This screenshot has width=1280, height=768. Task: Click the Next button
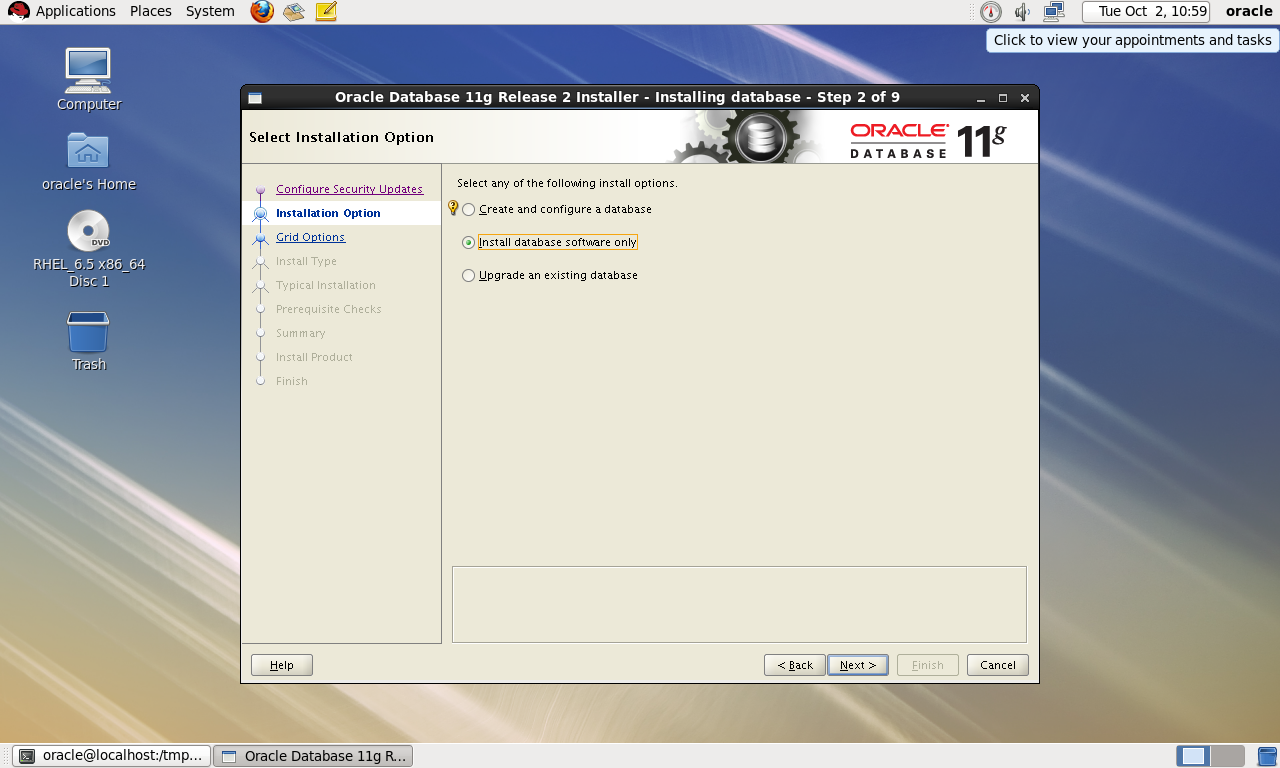click(858, 665)
